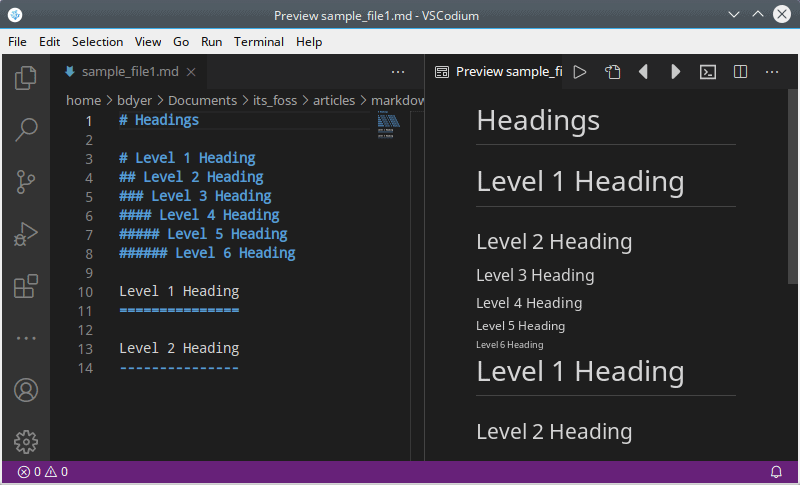Open editor tab's more actions ellipsis
The image size is (800, 485).
(398, 72)
